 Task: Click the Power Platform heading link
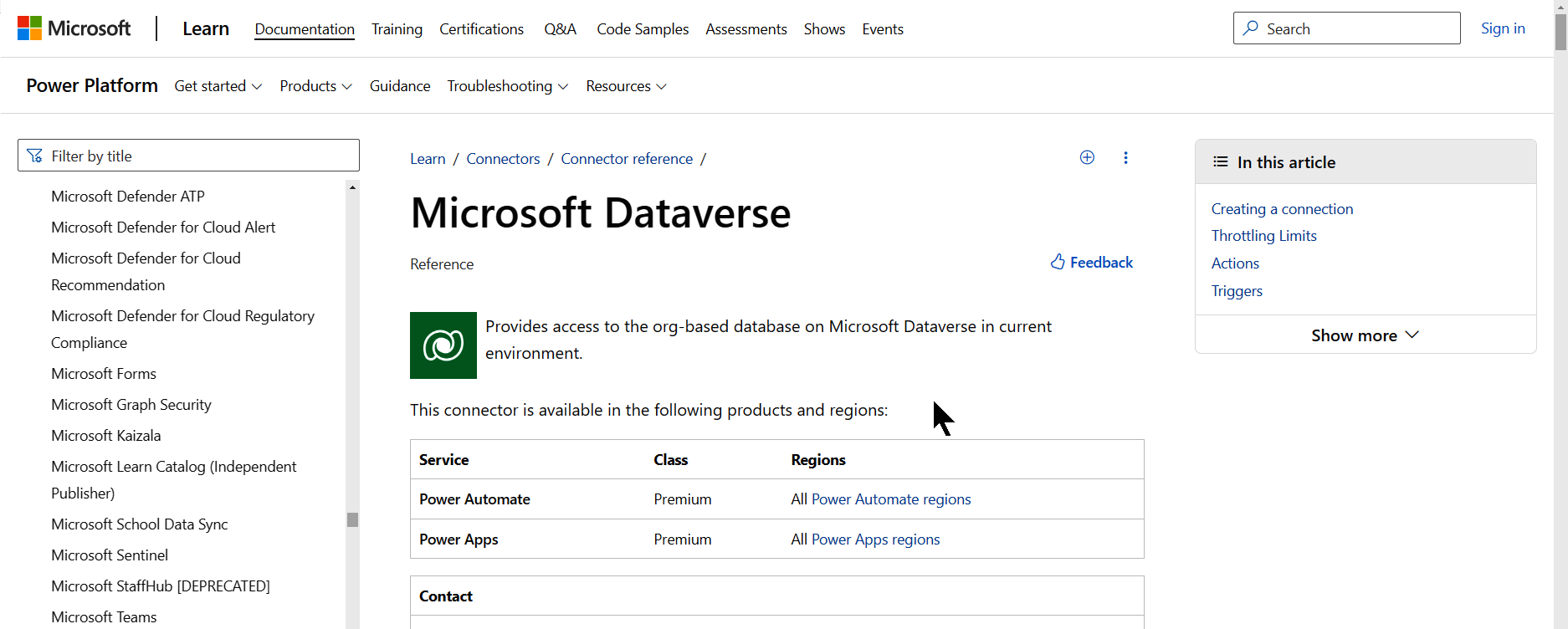(92, 85)
